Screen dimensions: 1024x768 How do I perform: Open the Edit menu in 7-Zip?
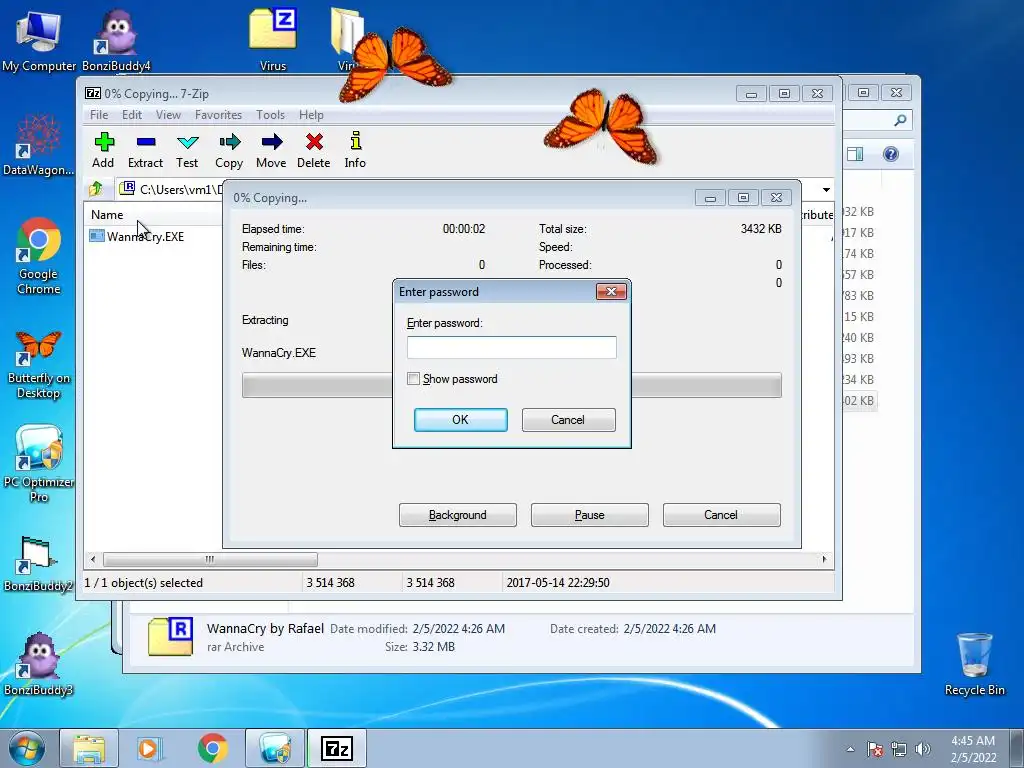[132, 115]
